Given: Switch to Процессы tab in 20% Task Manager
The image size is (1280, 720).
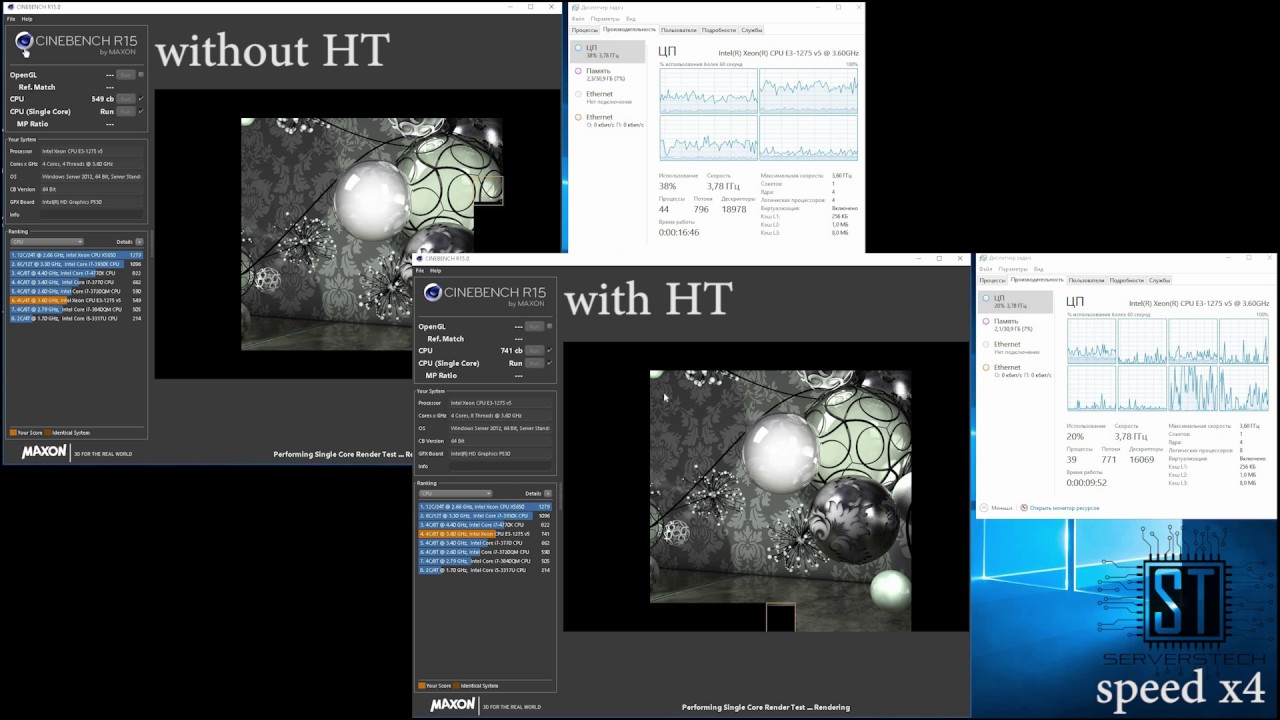Looking at the screenshot, I should coord(993,280).
